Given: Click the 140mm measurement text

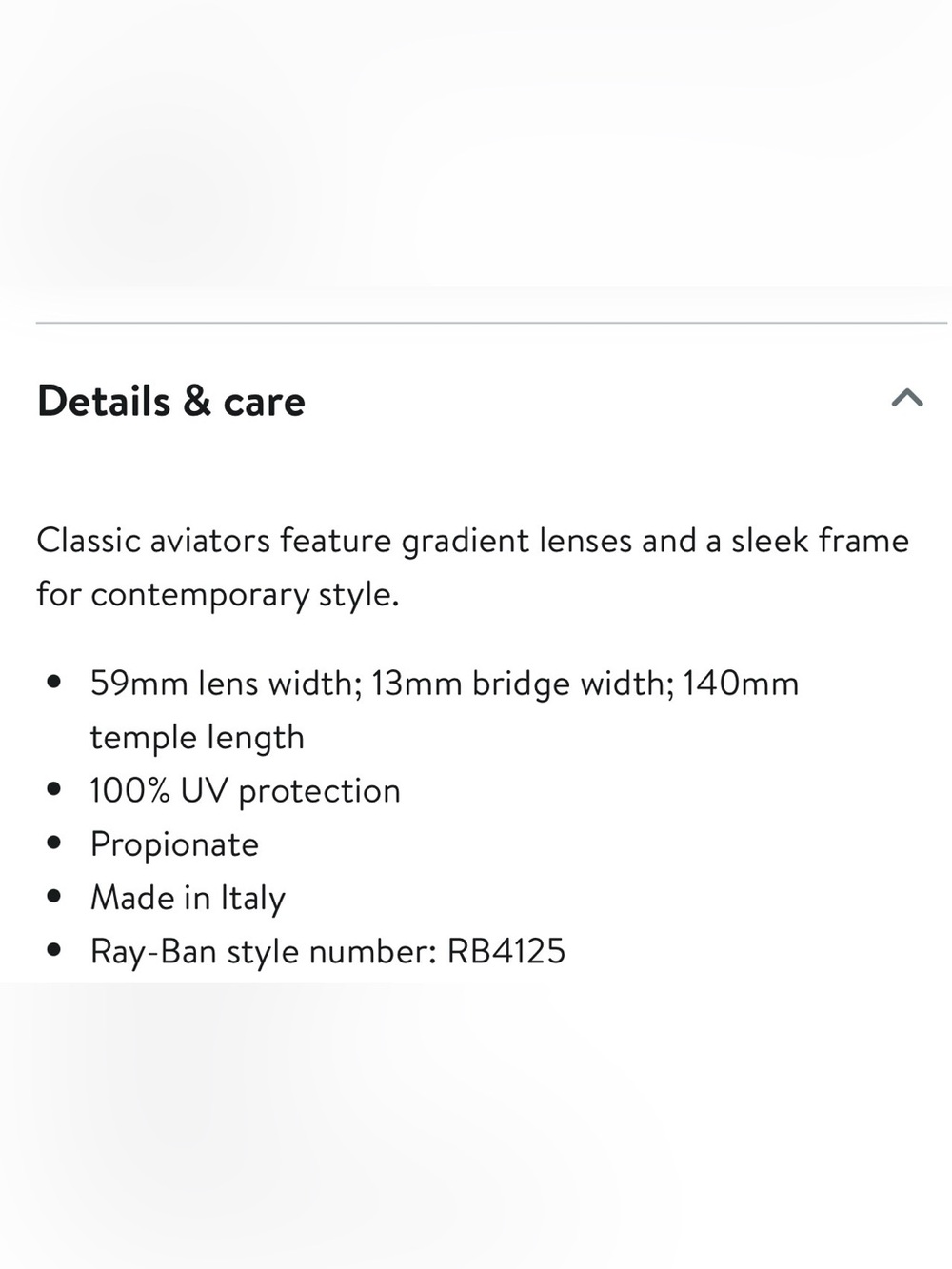Looking at the screenshot, I should 741,684.
